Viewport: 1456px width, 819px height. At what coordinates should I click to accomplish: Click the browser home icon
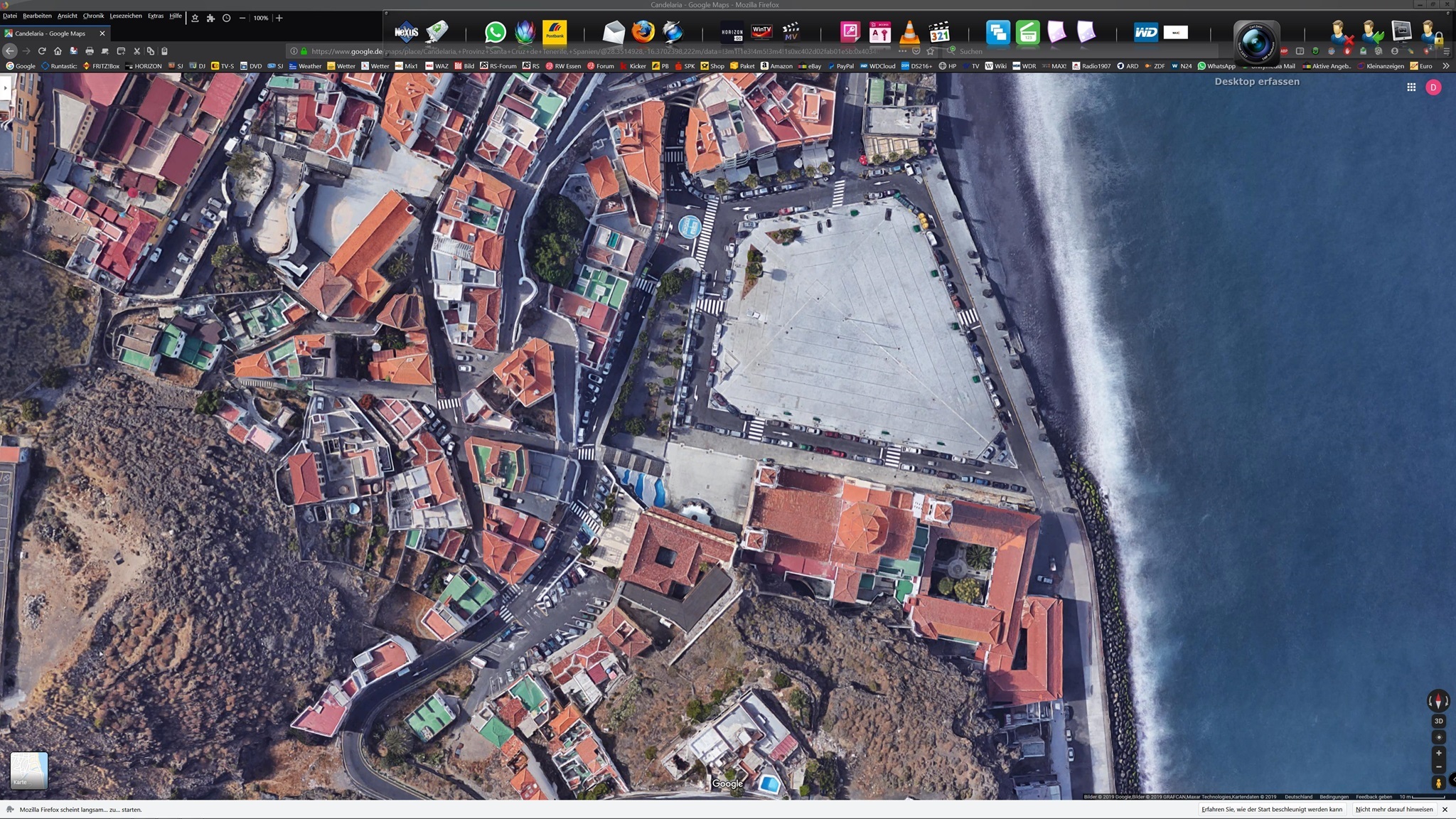pyautogui.click(x=58, y=51)
